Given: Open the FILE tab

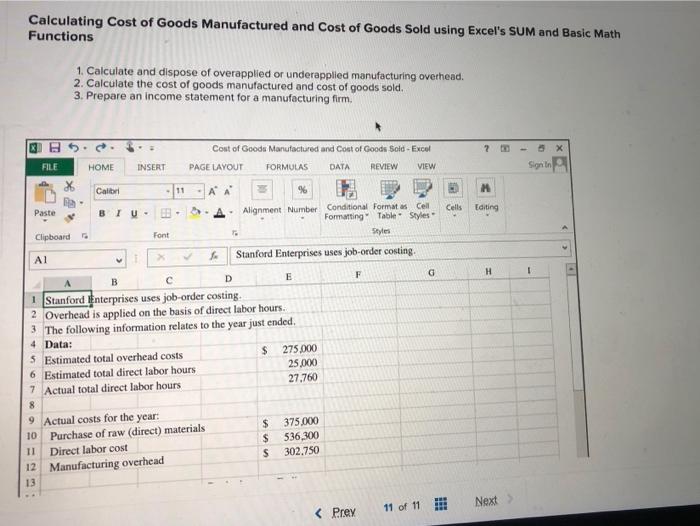Looking at the screenshot, I should point(50,167).
